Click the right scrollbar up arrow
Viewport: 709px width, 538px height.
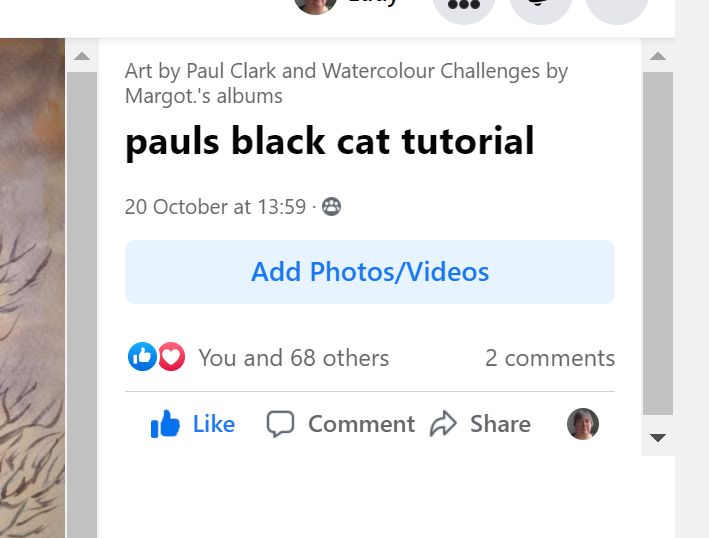click(x=657, y=56)
